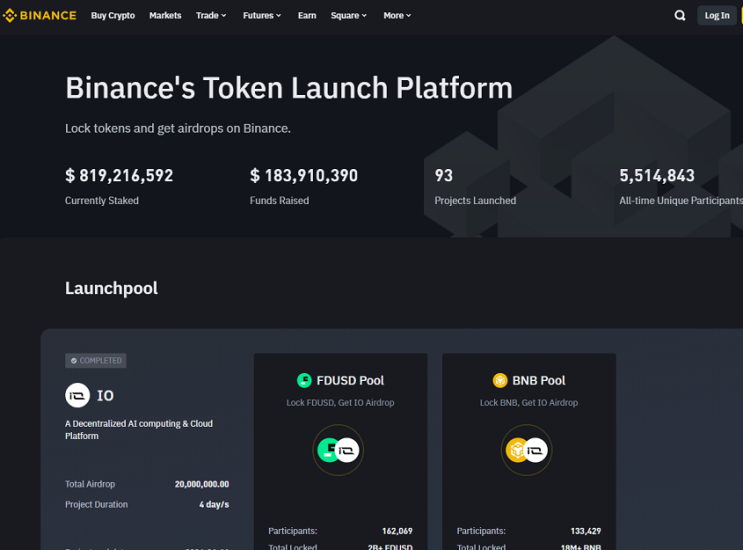Viewport: 743px width, 550px height.
Task: Click the BNB Pool title
Action: click(539, 380)
